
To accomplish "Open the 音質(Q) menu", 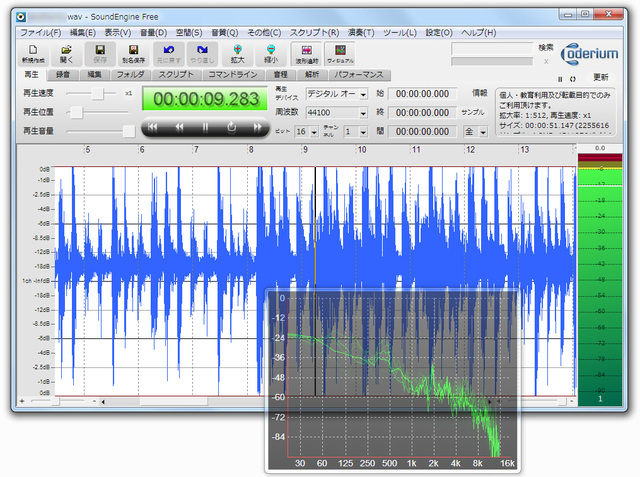I will tap(224, 33).
